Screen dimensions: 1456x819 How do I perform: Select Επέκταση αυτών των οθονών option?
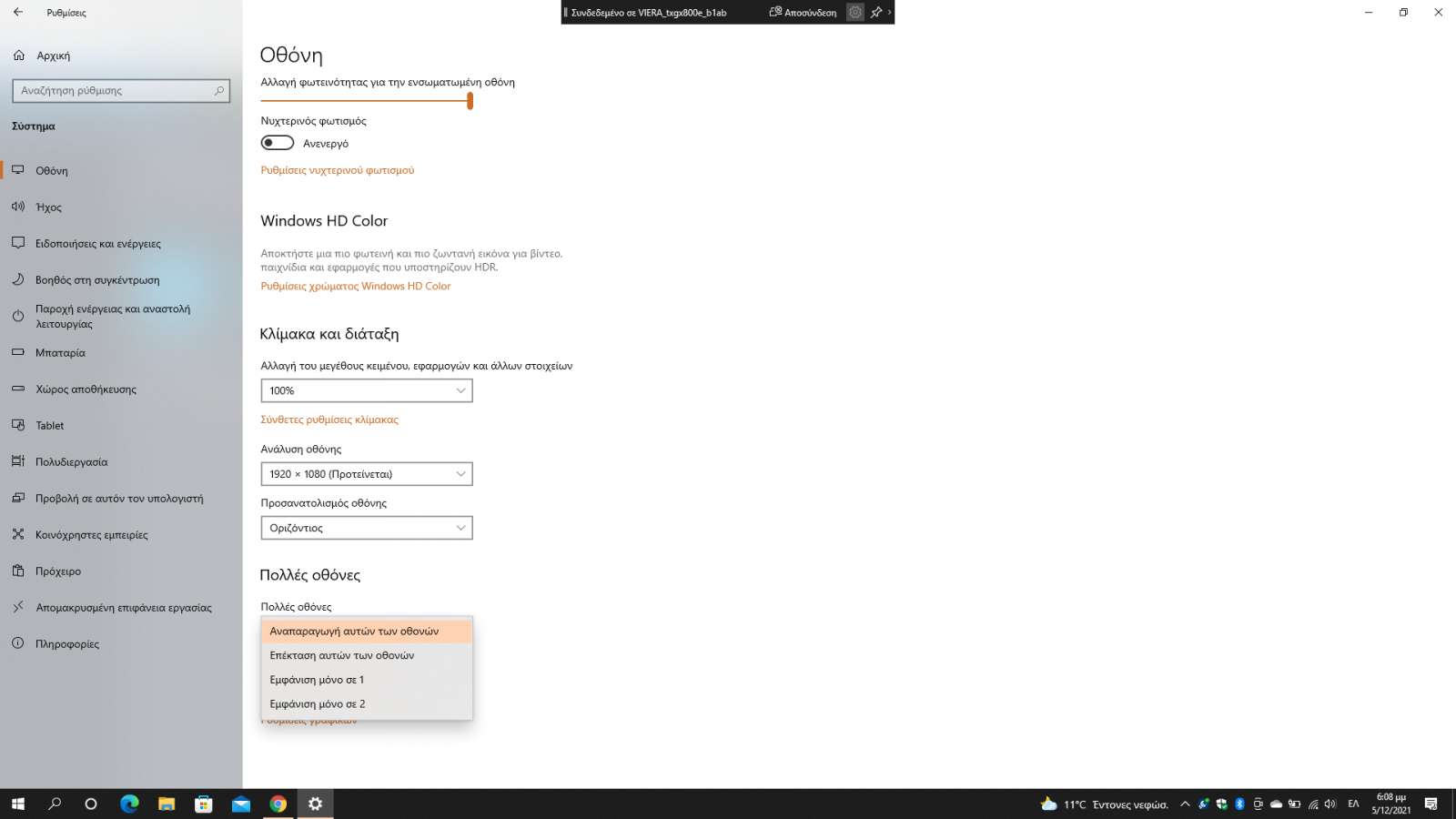click(x=342, y=655)
